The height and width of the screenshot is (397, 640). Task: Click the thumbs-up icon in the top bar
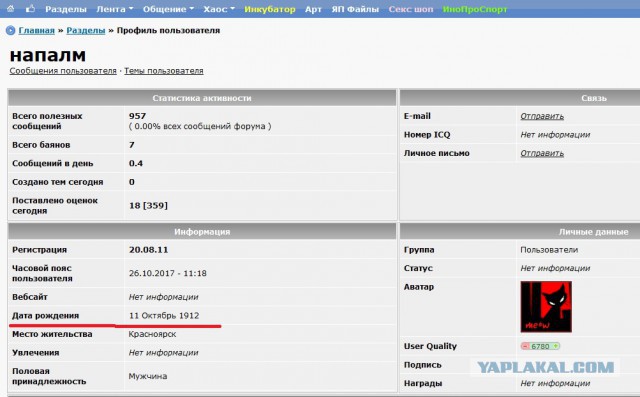click(30, 8)
